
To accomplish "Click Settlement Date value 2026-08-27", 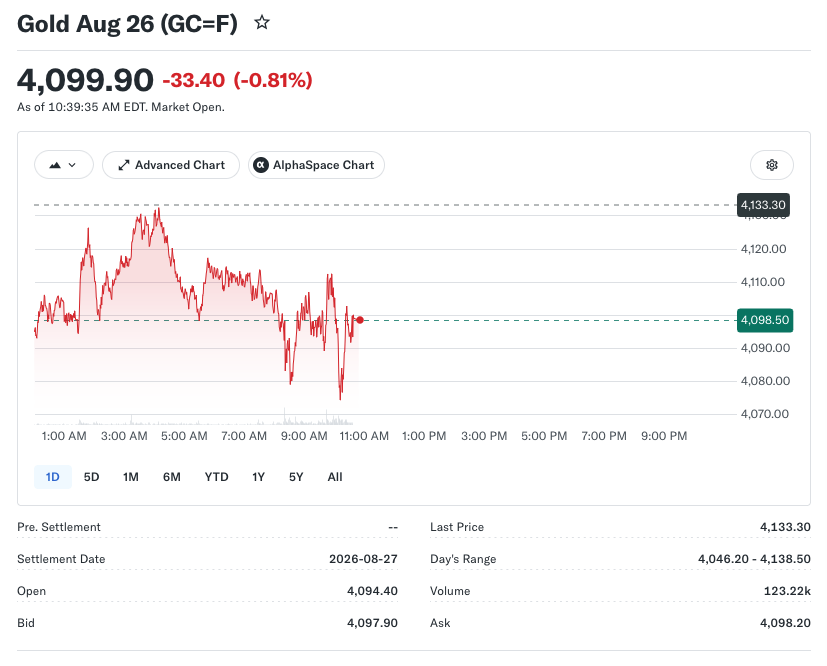I will (x=363, y=559).
